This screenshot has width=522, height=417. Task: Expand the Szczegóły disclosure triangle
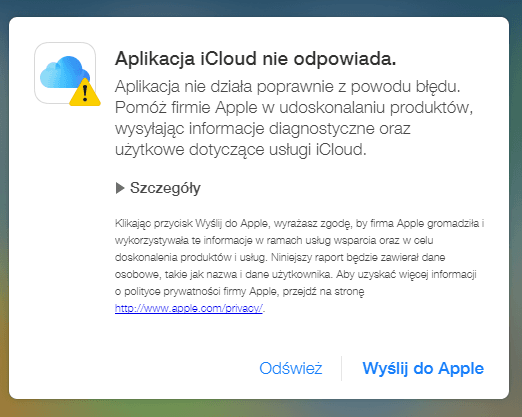pyautogui.click(x=120, y=188)
